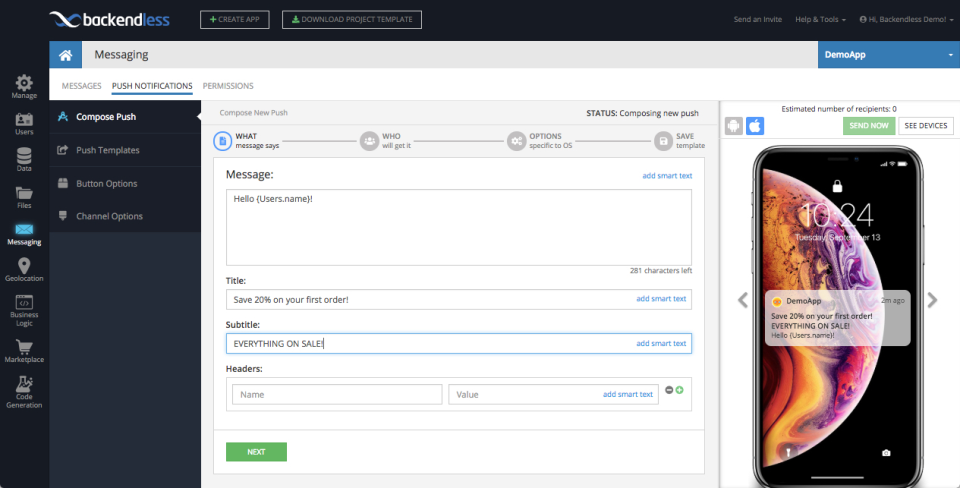
Task: Click the 'STATUS: Composing new push' text
Action: [x=642, y=113]
